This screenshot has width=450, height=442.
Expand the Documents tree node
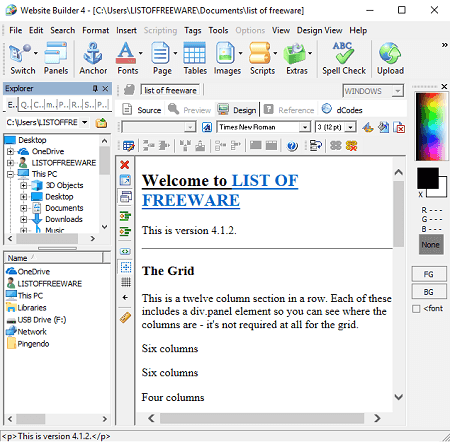[23, 208]
